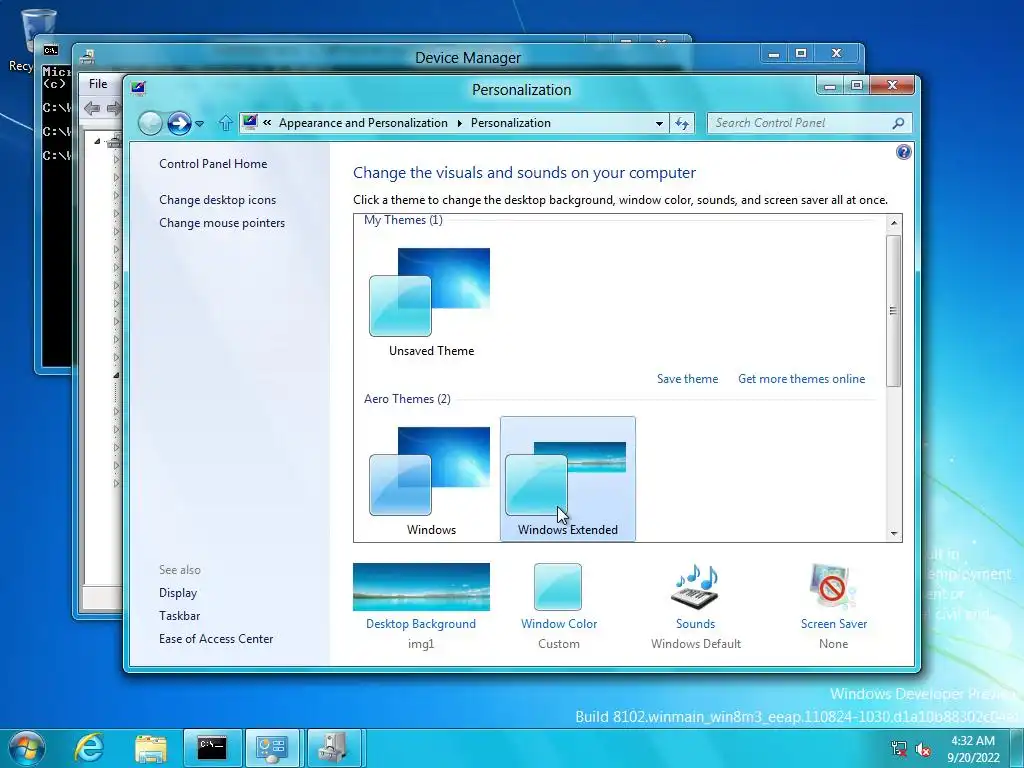Expand the breadcrumb arrow after Appearance and Personalization

click(460, 123)
